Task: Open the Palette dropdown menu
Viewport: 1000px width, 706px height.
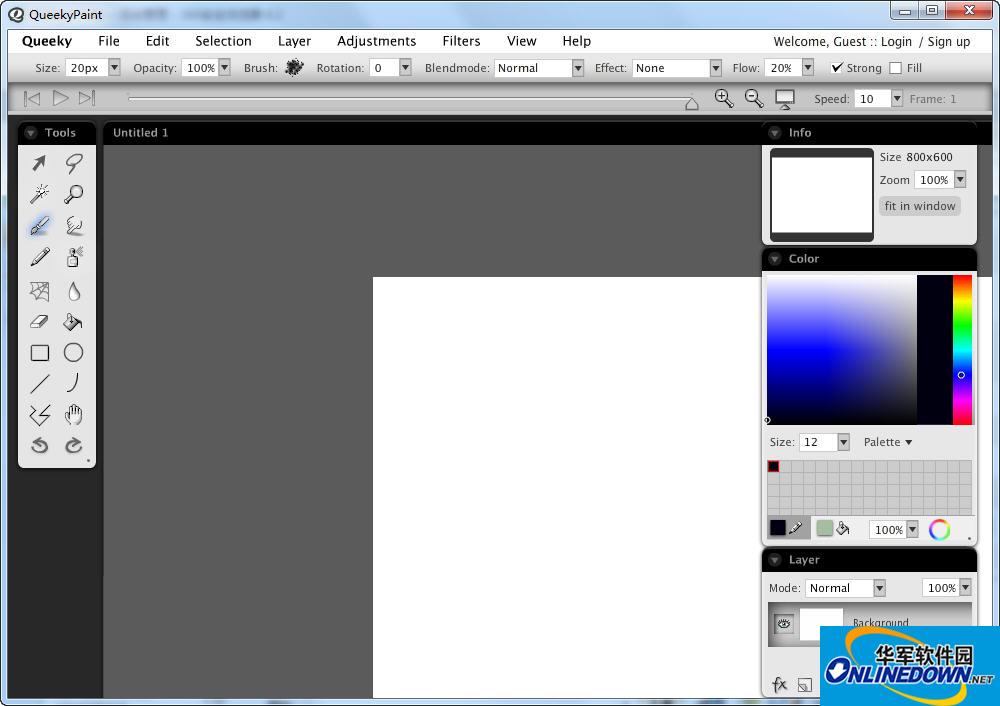Action: (888, 442)
